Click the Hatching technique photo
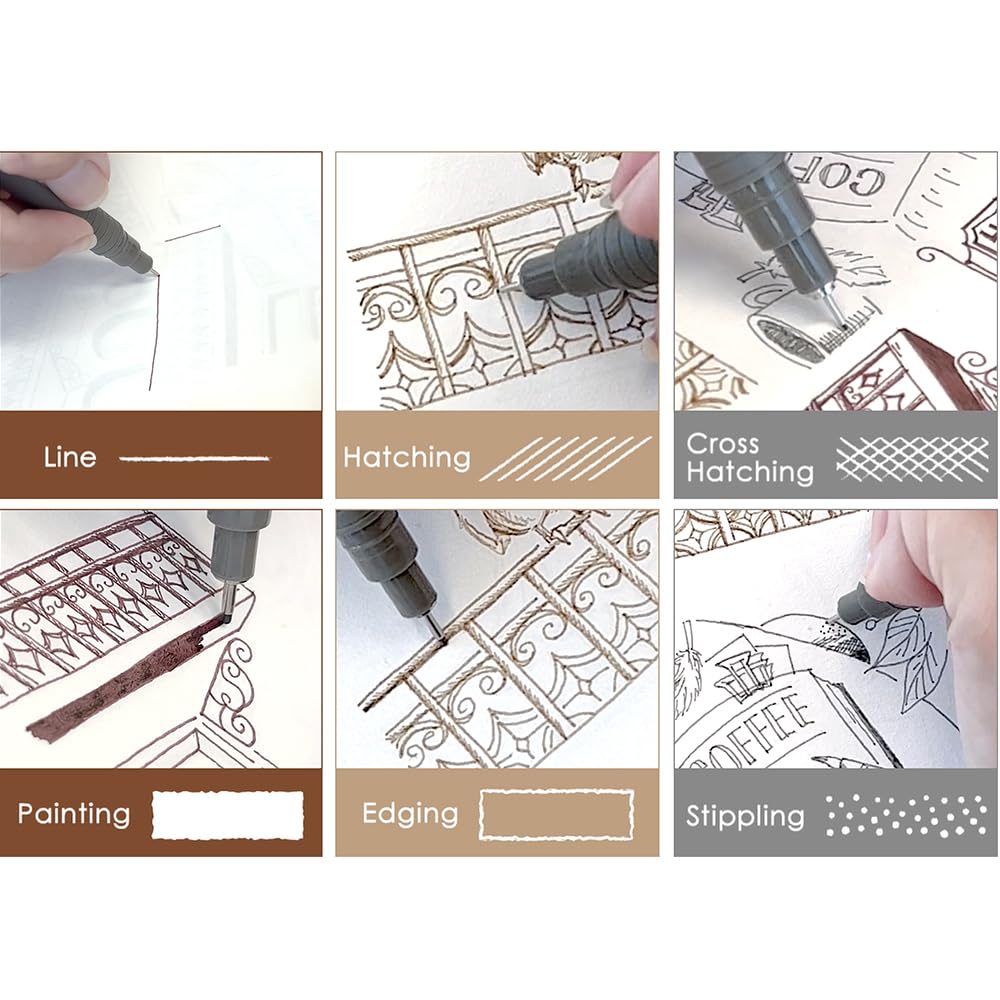1000x1000 pixels. pos(497,281)
